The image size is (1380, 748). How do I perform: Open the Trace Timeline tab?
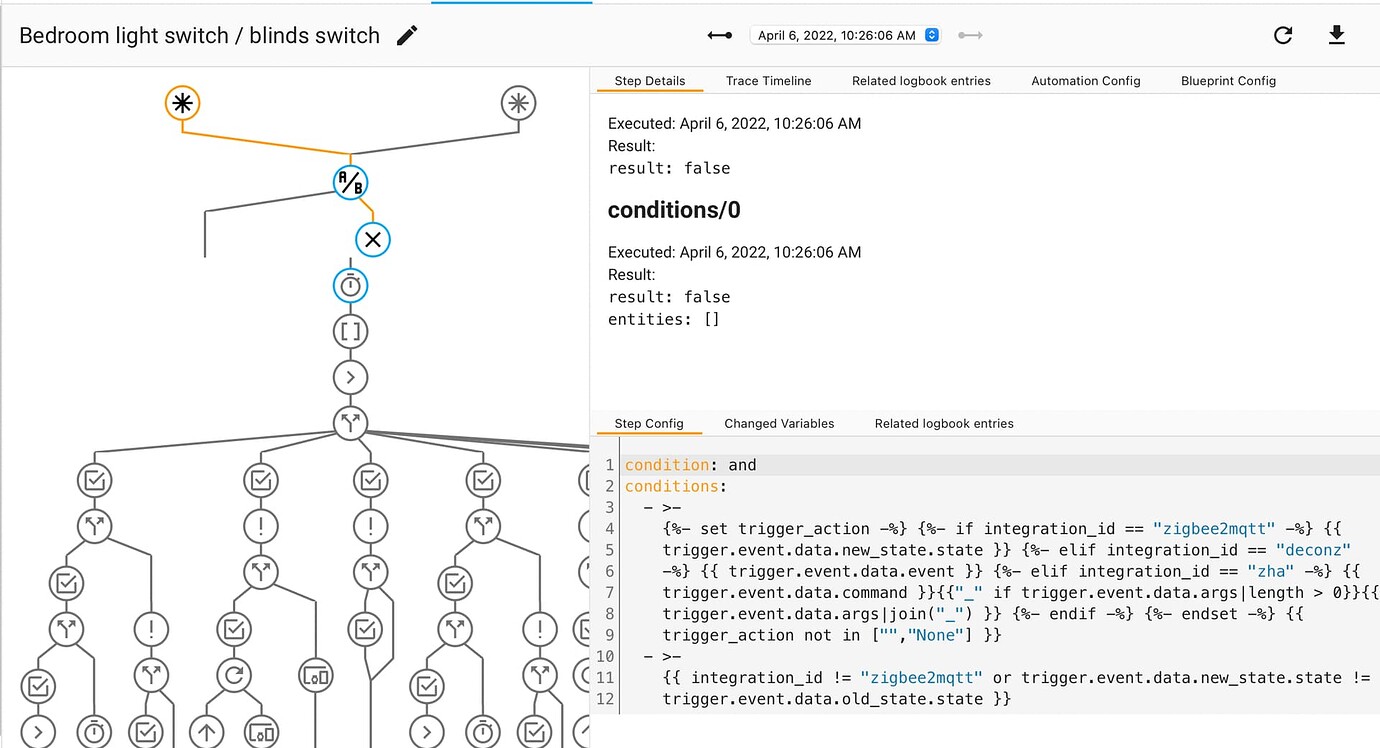click(768, 81)
